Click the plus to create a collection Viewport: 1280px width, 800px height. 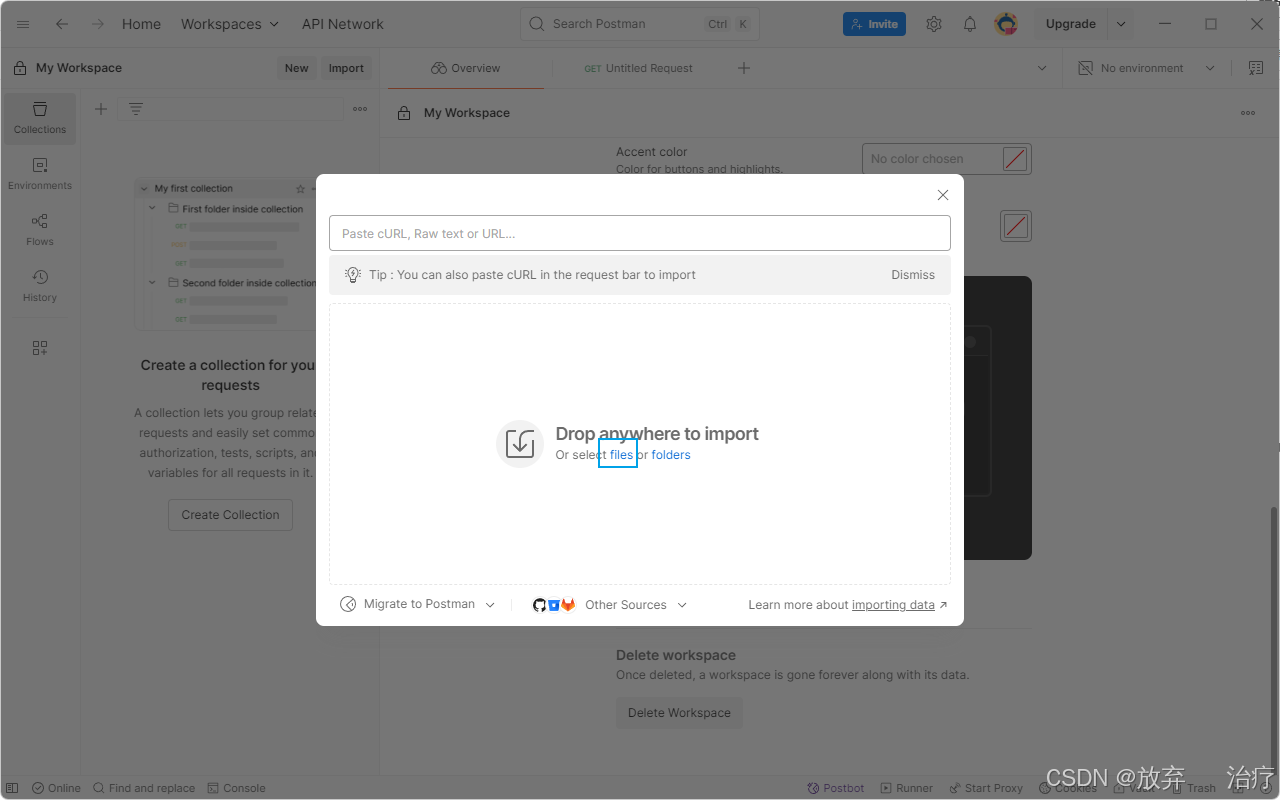(x=100, y=109)
